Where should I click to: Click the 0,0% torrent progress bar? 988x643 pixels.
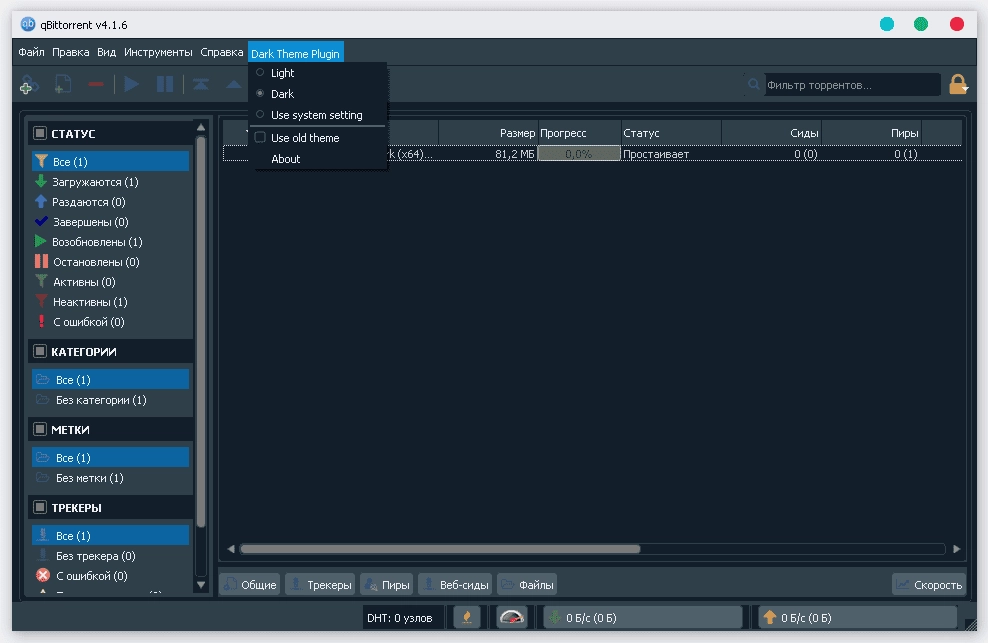coord(579,154)
